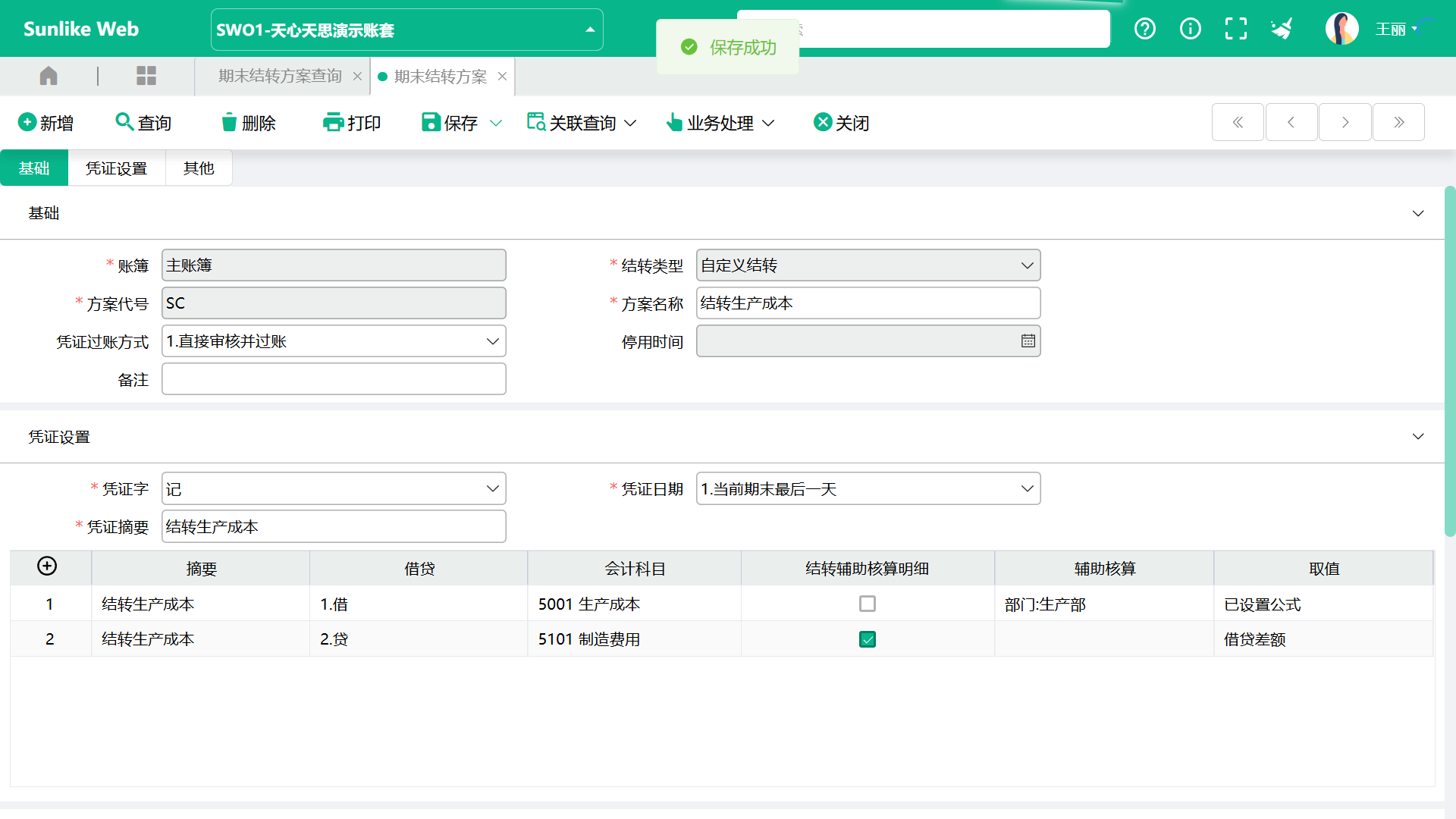The height and width of the screenshot is (819, 1456).
Task: Select row 2 number cell
Action: click(50, 639)
